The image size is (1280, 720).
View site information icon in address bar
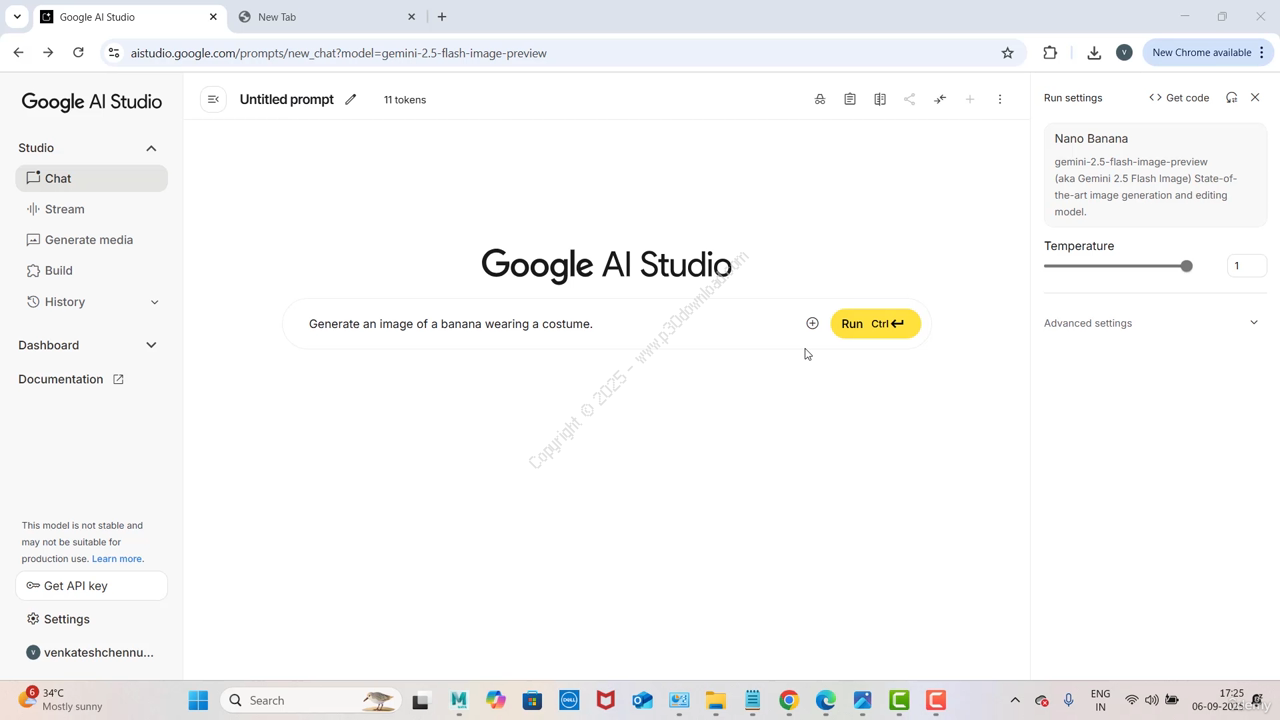tap(113, 53)
